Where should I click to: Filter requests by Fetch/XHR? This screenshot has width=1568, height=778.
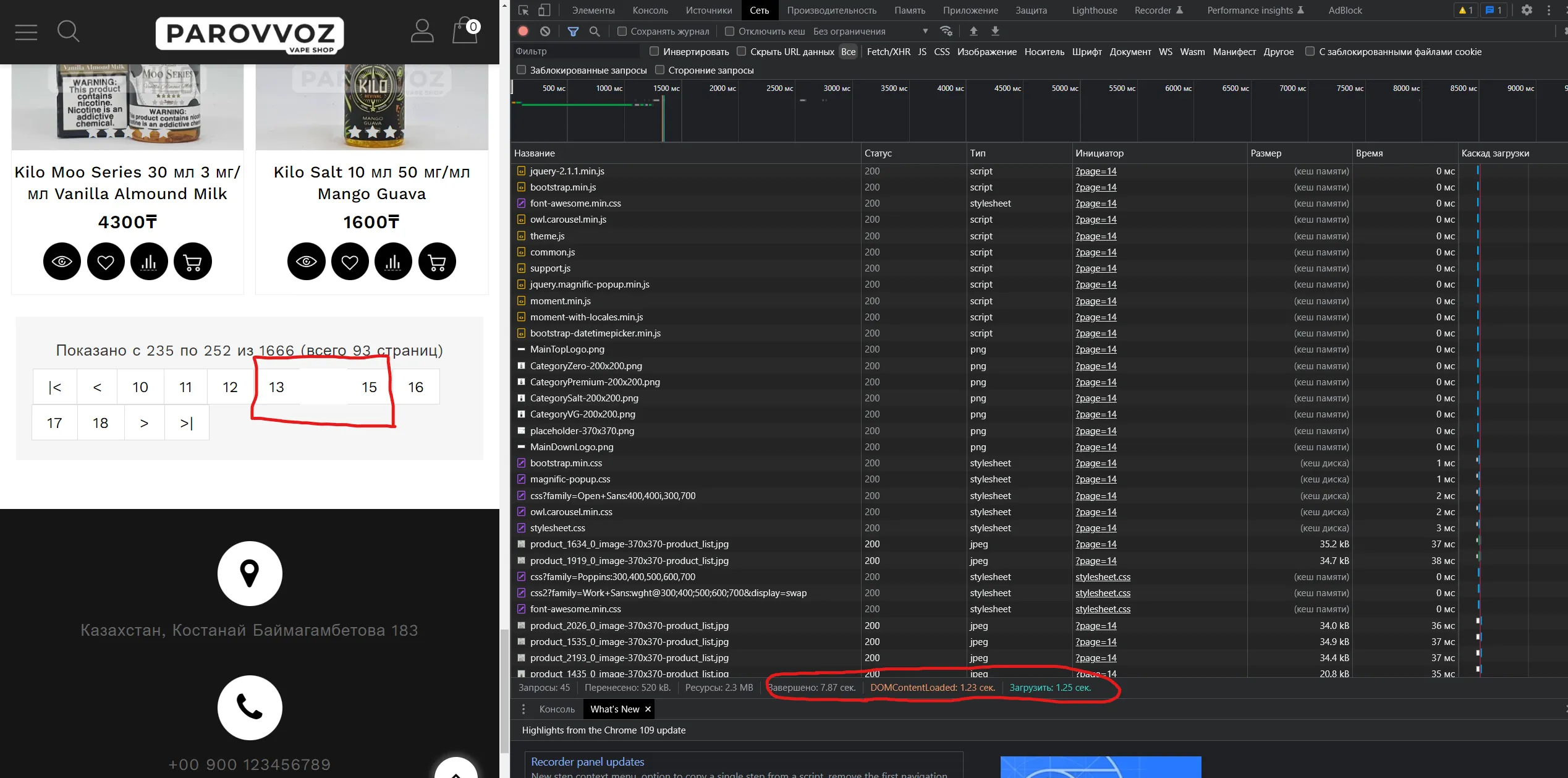point(888,52)
